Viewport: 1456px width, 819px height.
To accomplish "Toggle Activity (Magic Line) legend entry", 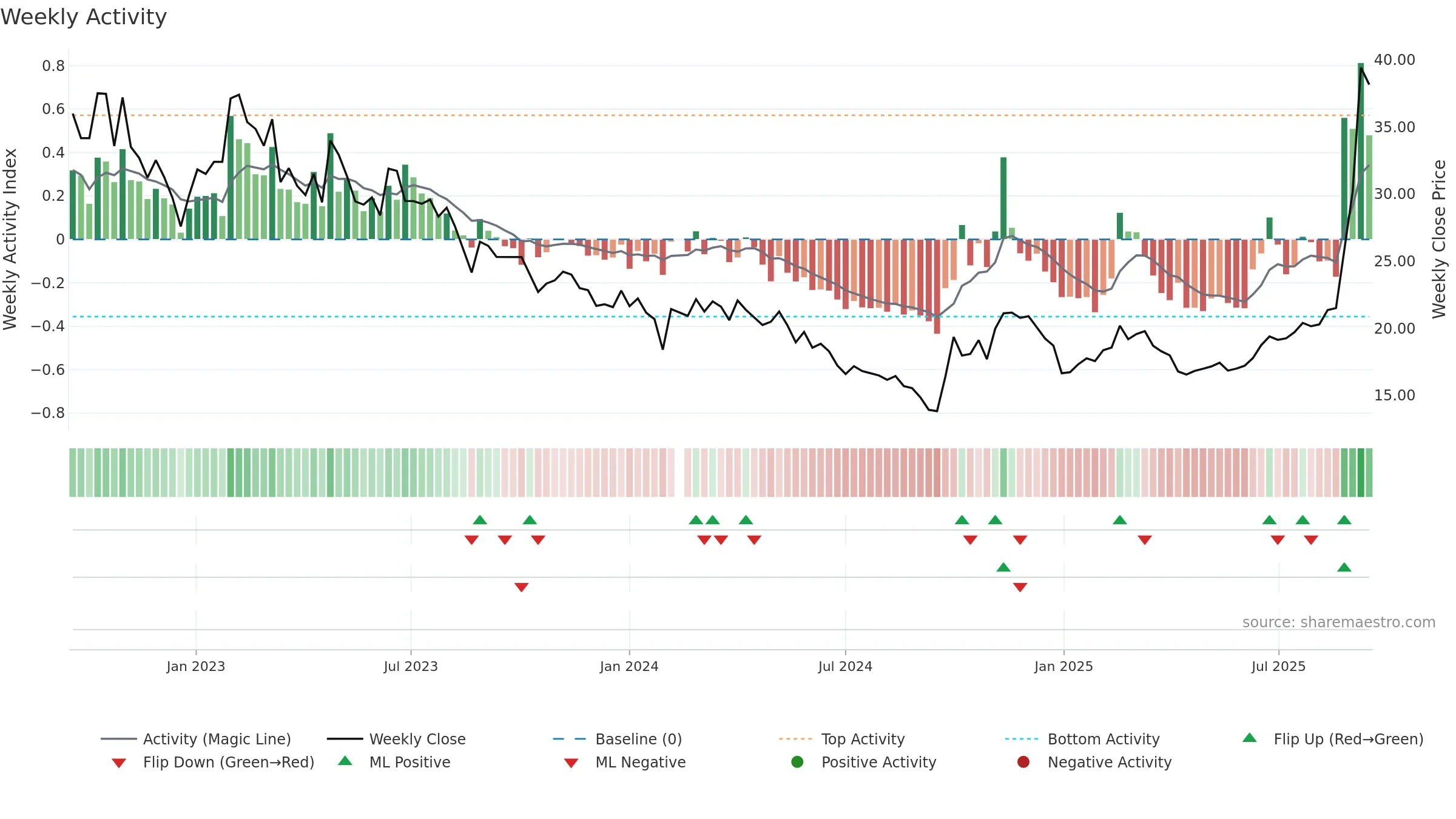I will tap(196, 739).
